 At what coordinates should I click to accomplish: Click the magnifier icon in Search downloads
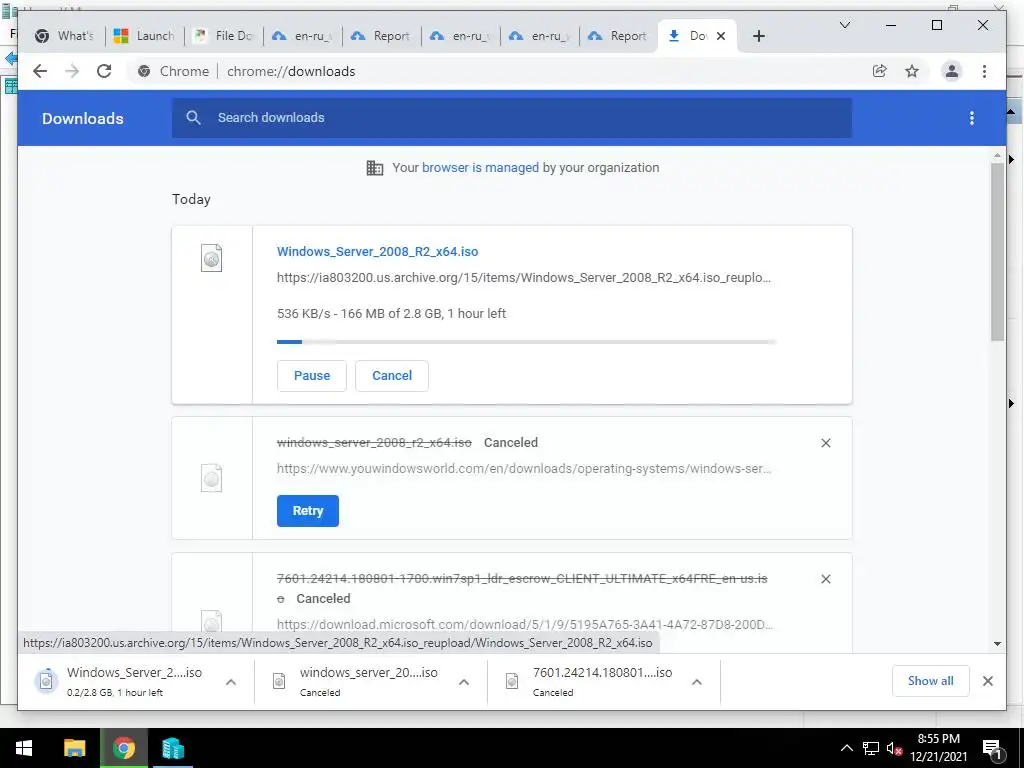coord(193,118)
